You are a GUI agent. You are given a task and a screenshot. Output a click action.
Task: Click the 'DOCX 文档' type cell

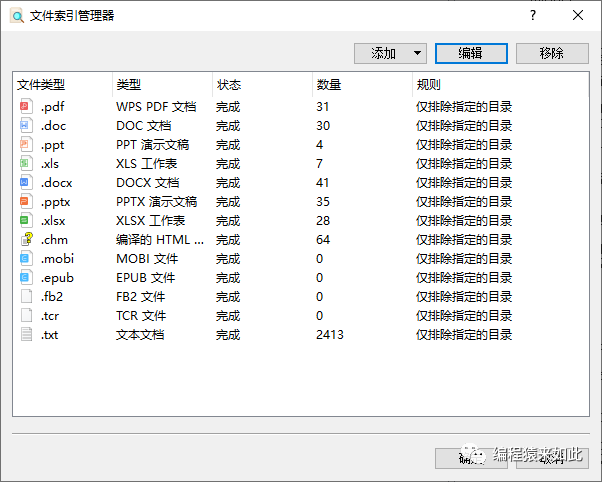(148, 182)
